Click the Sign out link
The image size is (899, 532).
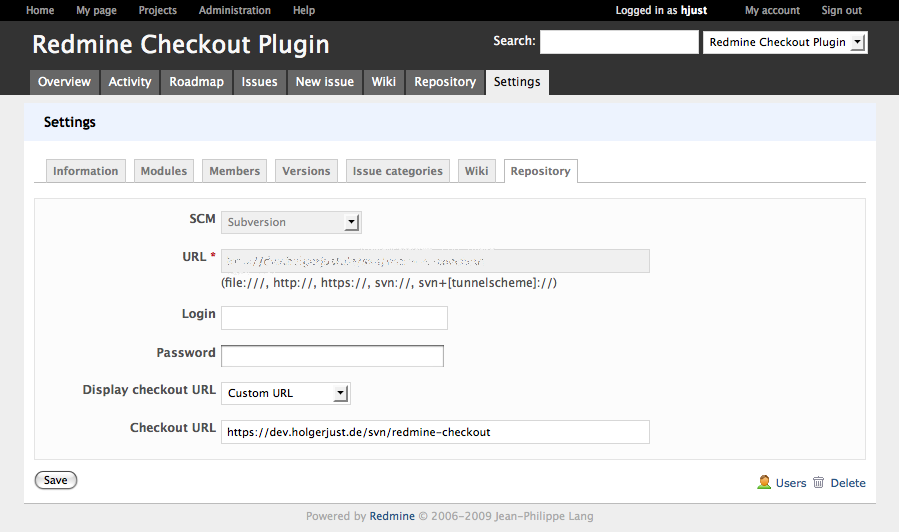842,10
